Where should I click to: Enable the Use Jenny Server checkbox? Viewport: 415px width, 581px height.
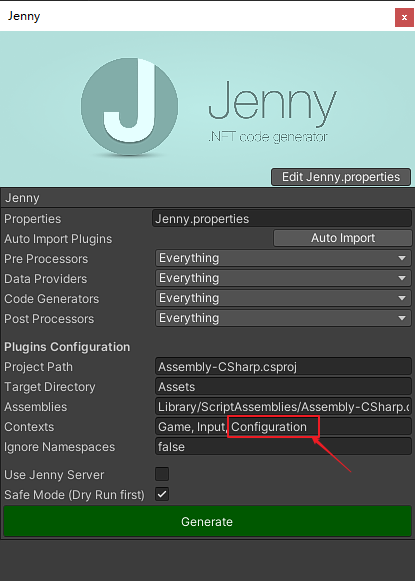(x=162, y=474)
